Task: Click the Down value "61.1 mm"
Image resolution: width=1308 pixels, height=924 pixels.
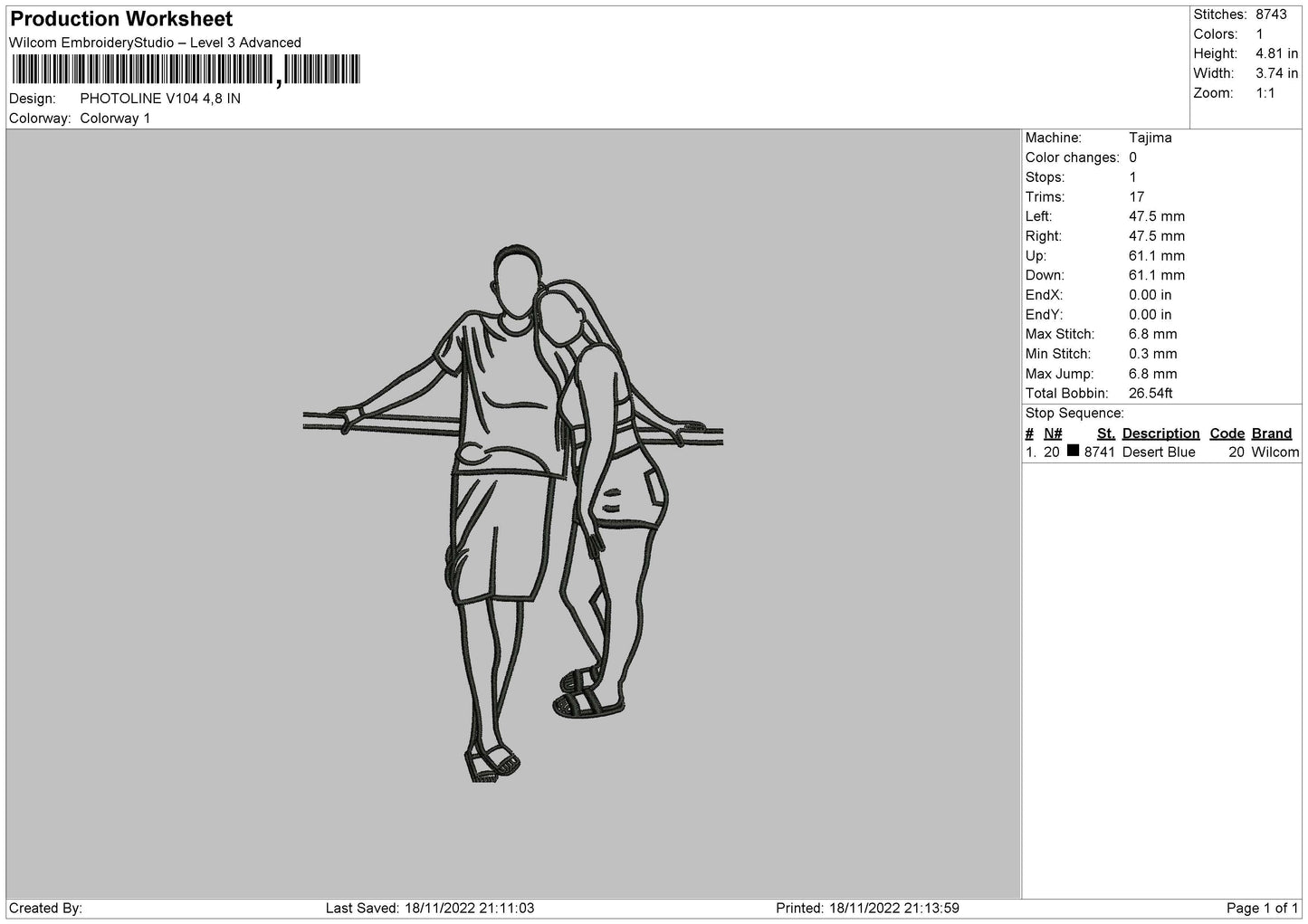Action: (1157, 275)
